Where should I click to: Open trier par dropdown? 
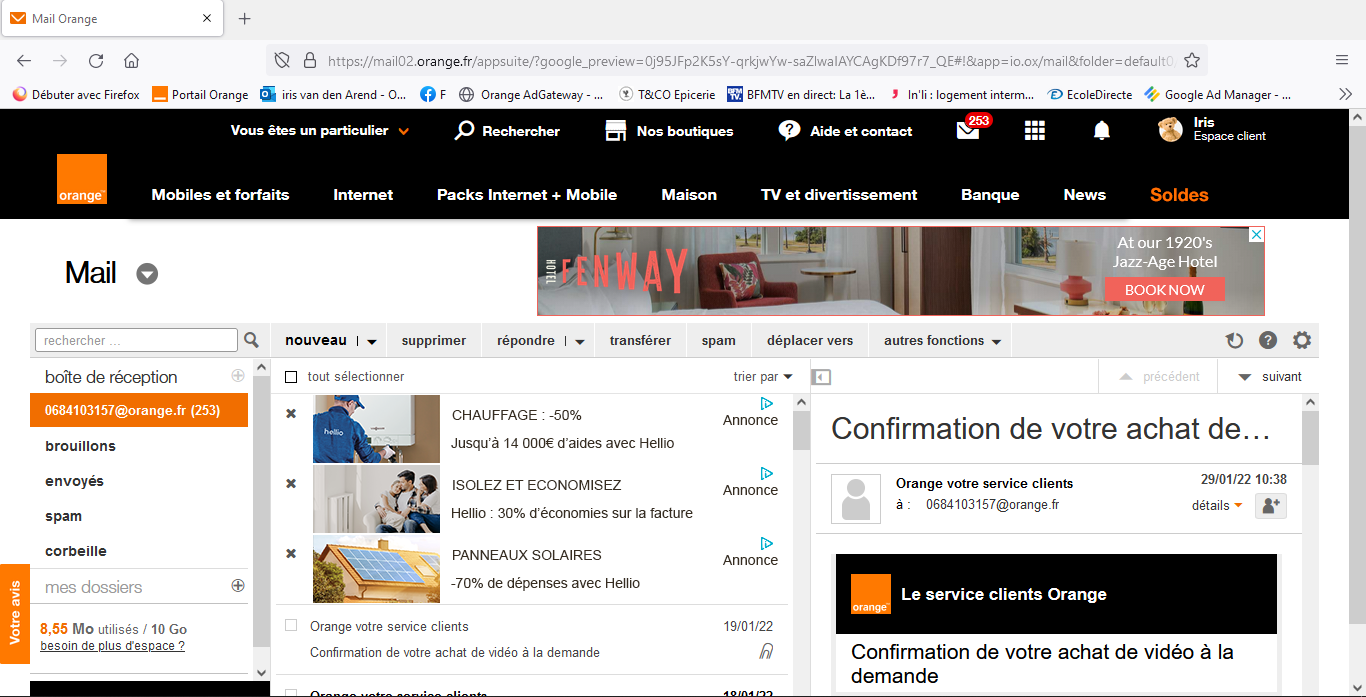763,377
